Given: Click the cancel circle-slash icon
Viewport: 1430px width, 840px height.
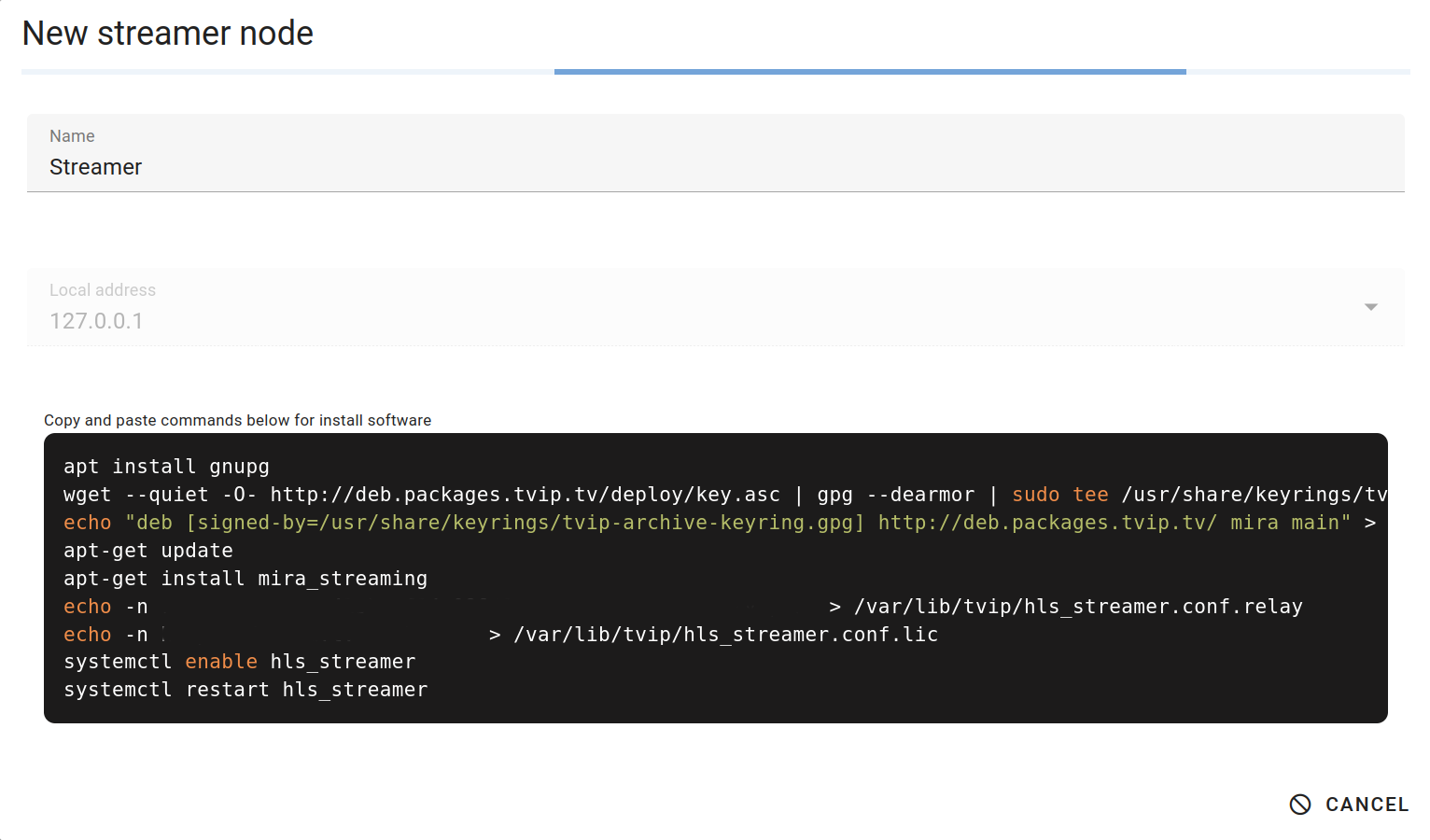Looking at the screenshot, I should click(1300, 805).
